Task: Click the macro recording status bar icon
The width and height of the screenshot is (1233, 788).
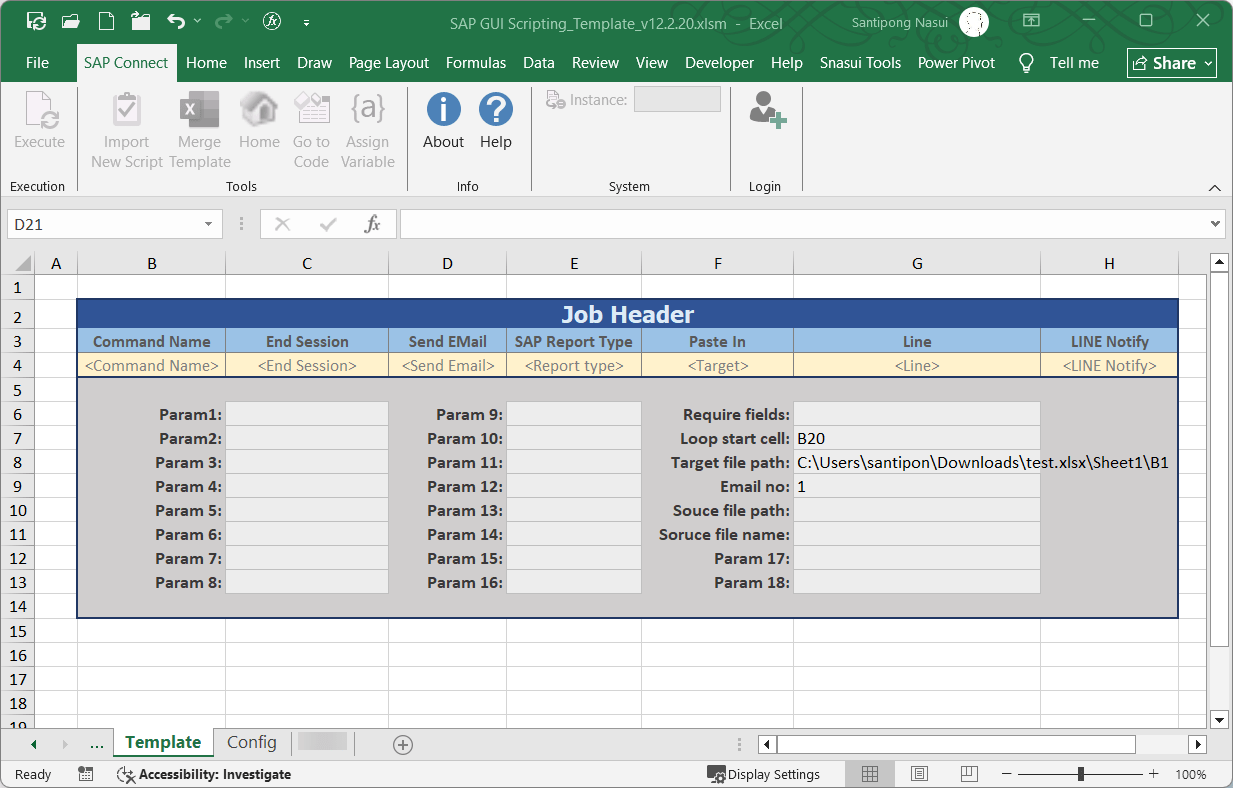Action: [86, 774]
